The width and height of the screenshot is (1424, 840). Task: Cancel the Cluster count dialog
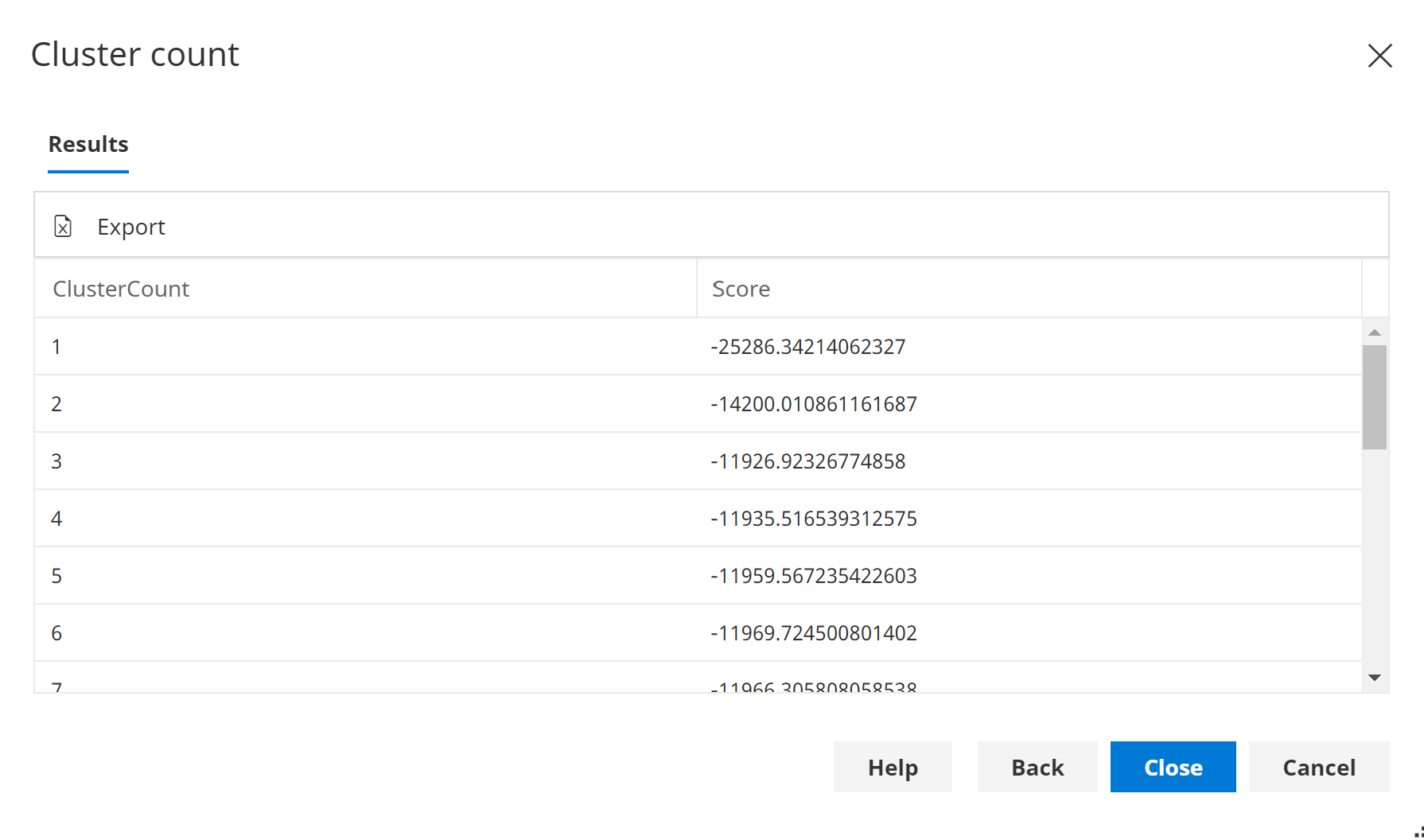click(x=1318, y=767)
